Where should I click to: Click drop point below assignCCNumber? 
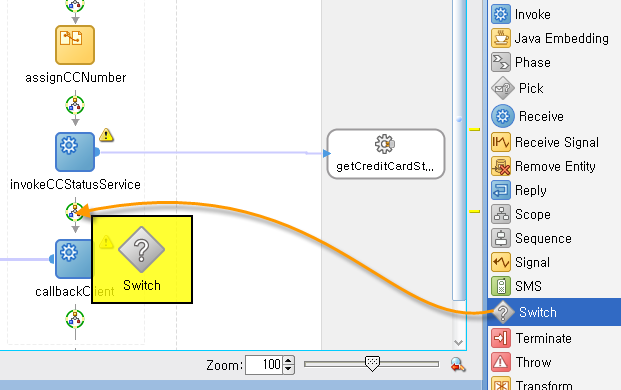click(x=75, y=105)
